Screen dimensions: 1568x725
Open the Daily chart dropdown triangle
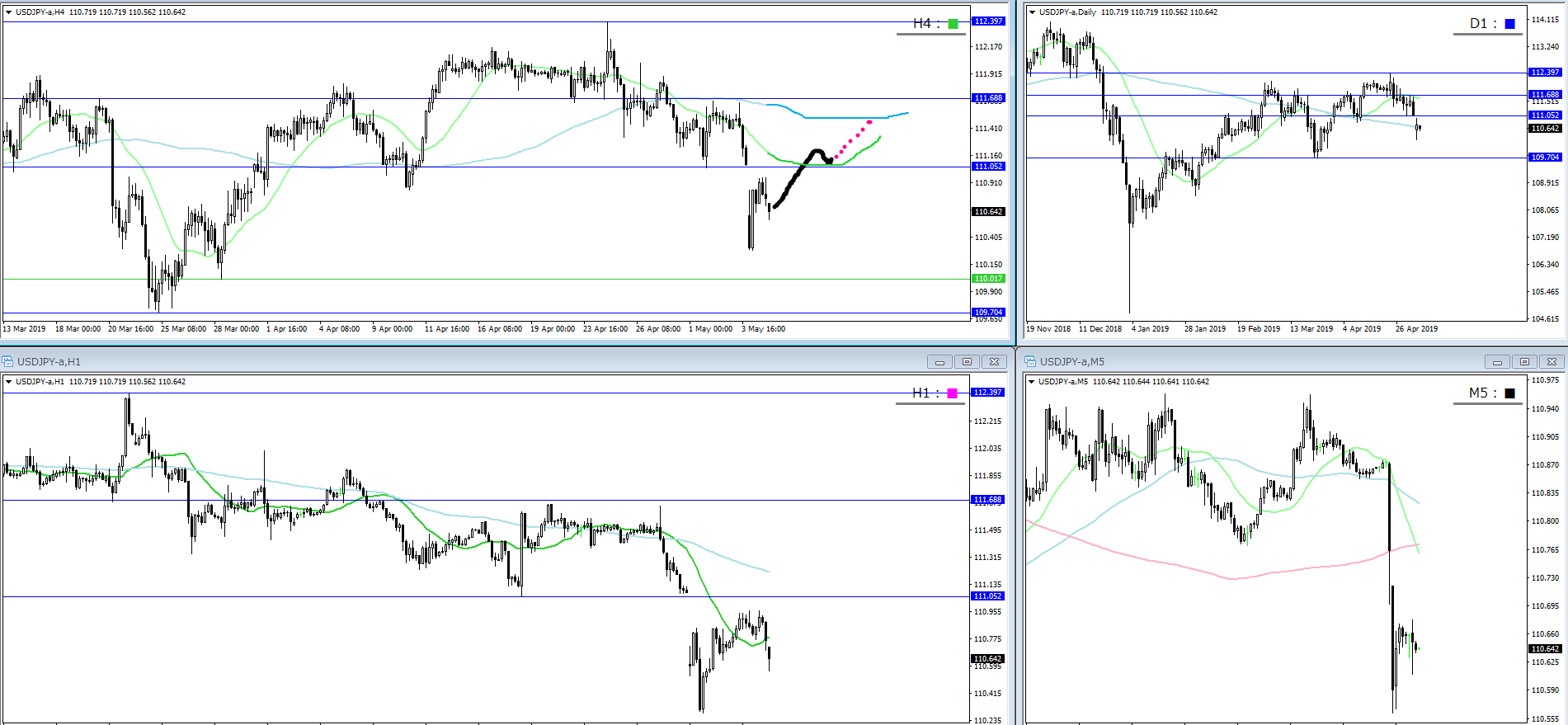click(1032, 12)
